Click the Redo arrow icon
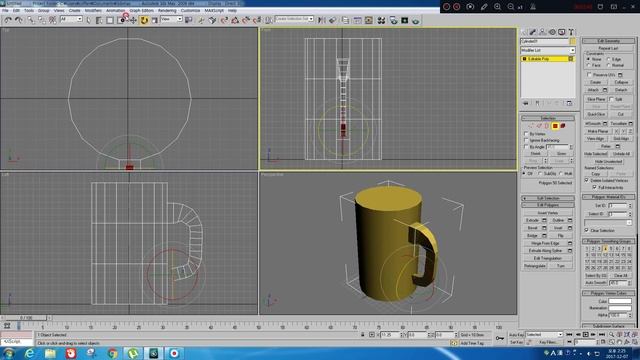The width and height of the screenshot is (640, 360). [19, 20]
